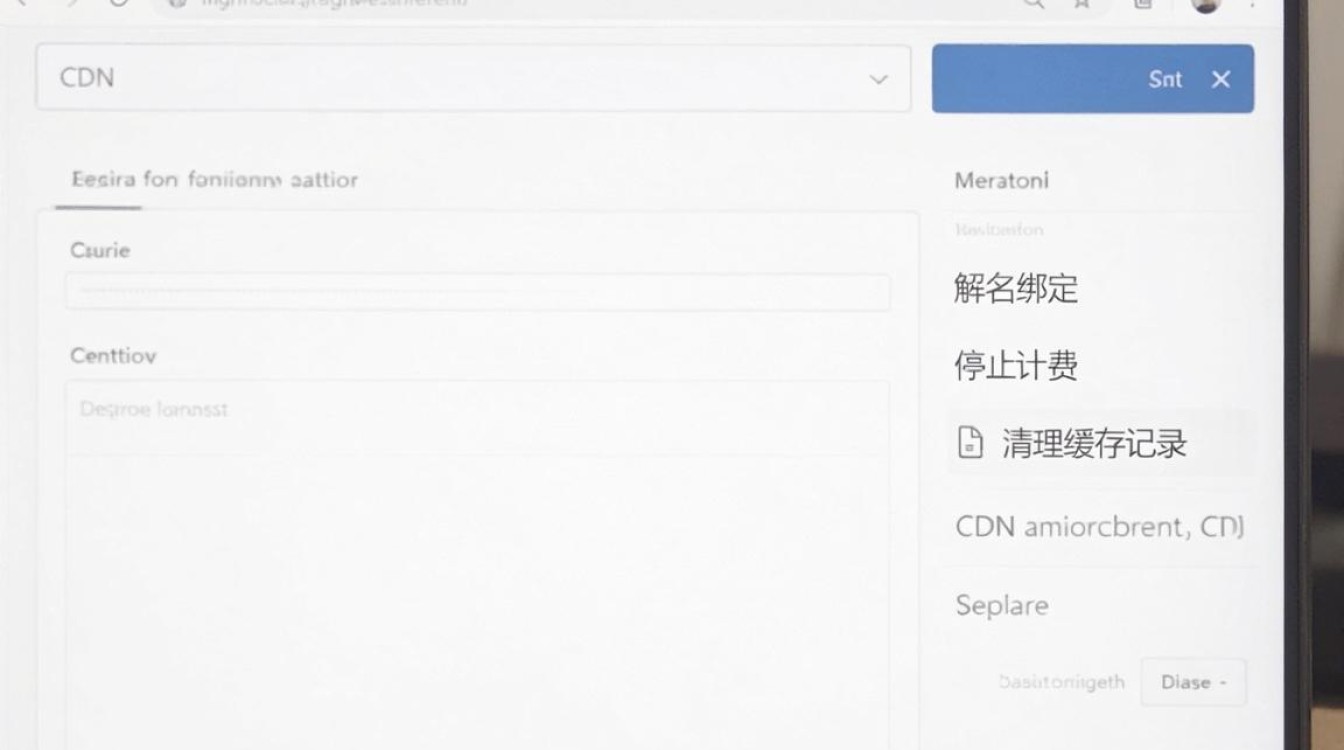Click the Centtiov field label
Screen dimensions: 1344x750
click(x=113, y=355)
